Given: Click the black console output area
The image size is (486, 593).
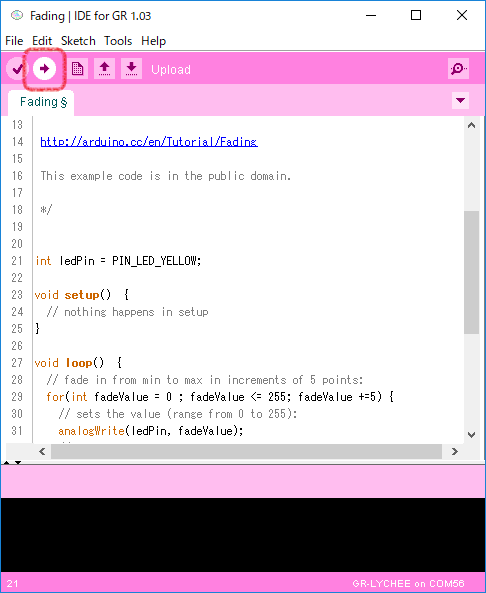Looking at the screenshot, I should coord(243,535).
